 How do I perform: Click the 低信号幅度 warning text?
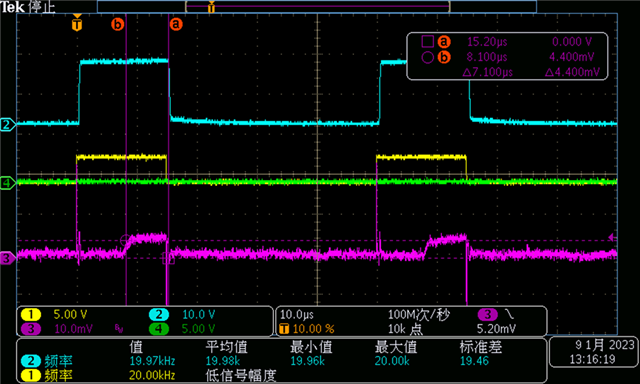[241, 375]
